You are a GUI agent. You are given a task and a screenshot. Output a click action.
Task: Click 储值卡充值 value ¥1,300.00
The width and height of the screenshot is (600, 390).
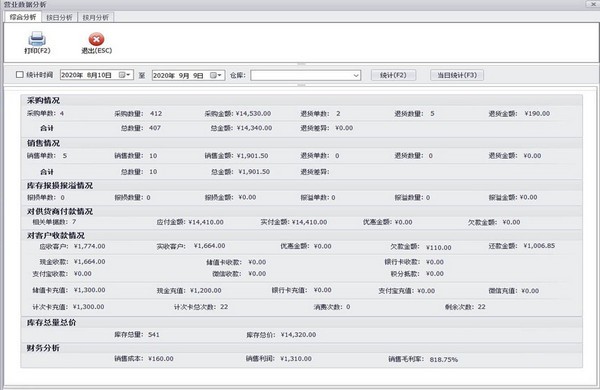[x=90, y=290]
